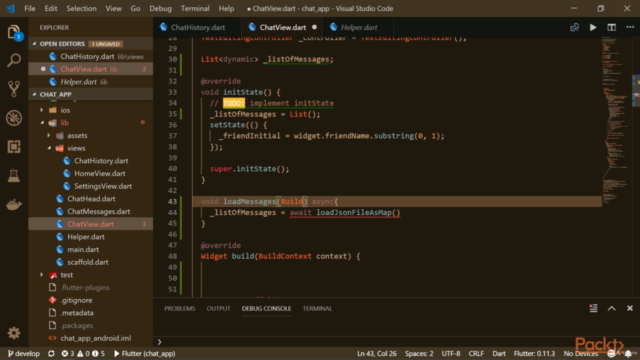Switch to the Output panel tab
This screenshot has height=360, width=640.
[218, 309]
